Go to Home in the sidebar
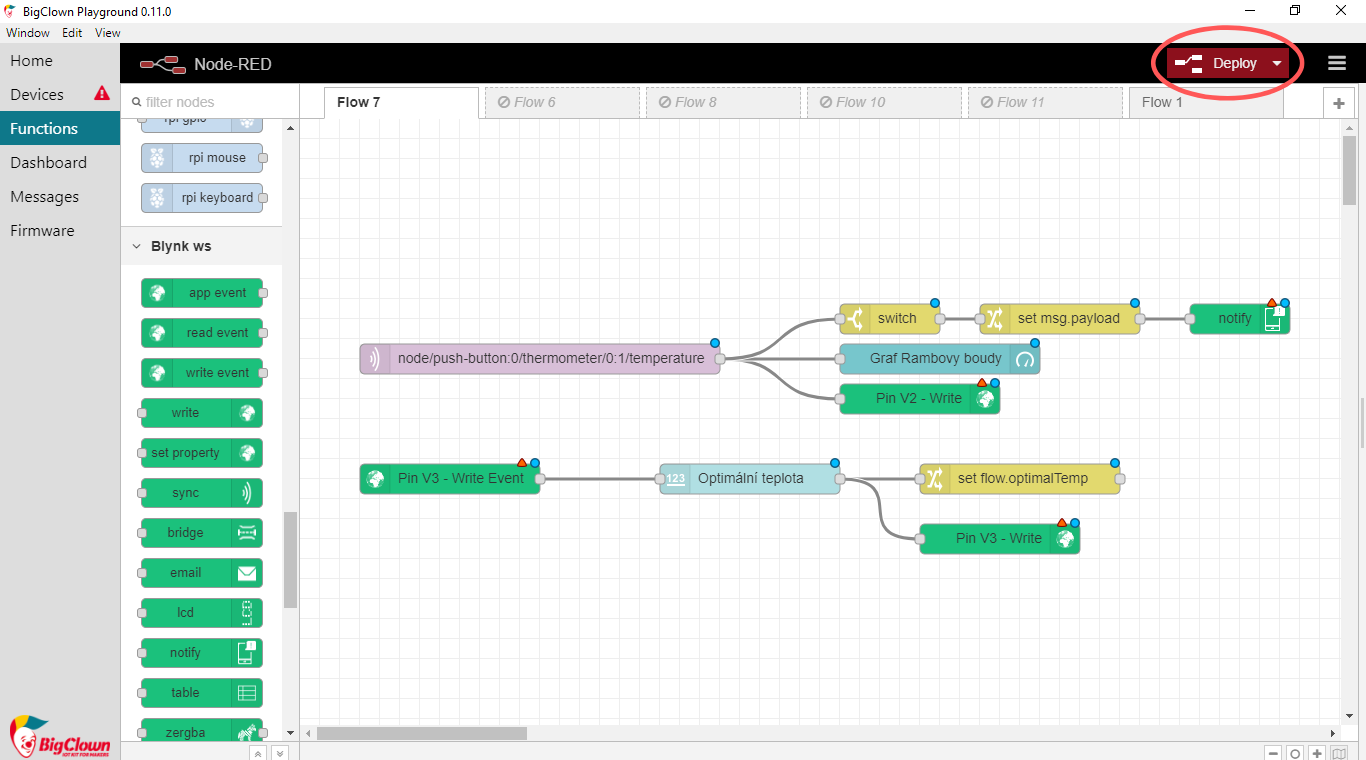Viewport: 1366px width, 760px height. [60, 60]
